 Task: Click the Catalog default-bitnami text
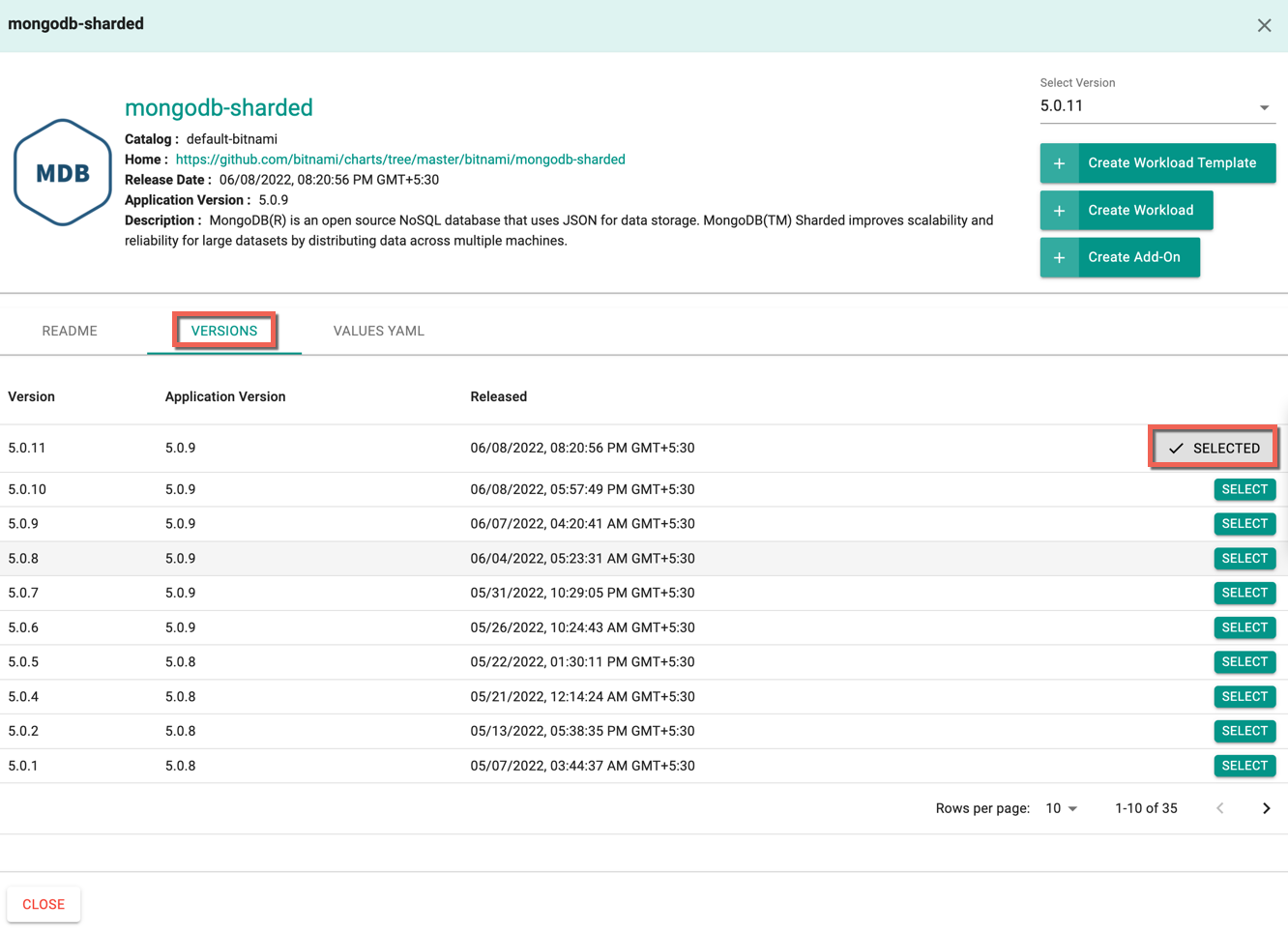click(x=201, y=139)
